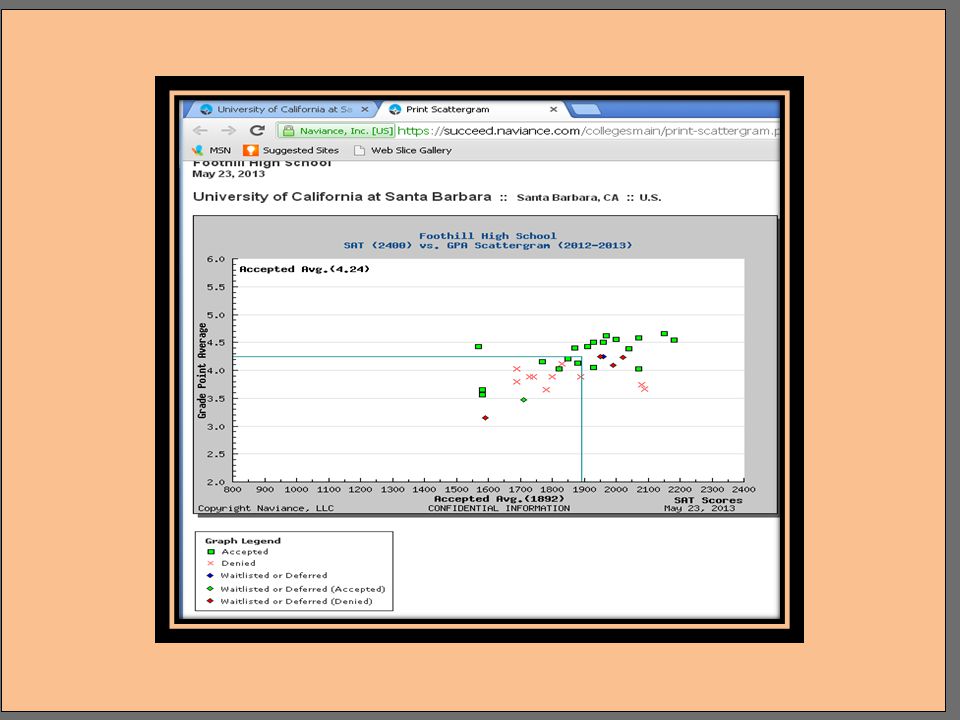Click the Copyright Naviance, LLC text
The image size is (960, 720).
266,508
